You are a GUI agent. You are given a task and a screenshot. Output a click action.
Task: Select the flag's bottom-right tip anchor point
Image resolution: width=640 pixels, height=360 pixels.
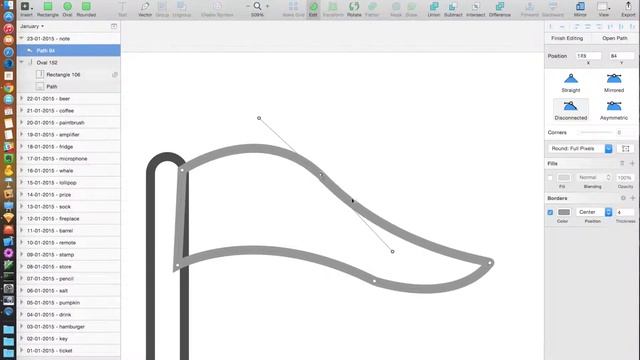point(489,263)
